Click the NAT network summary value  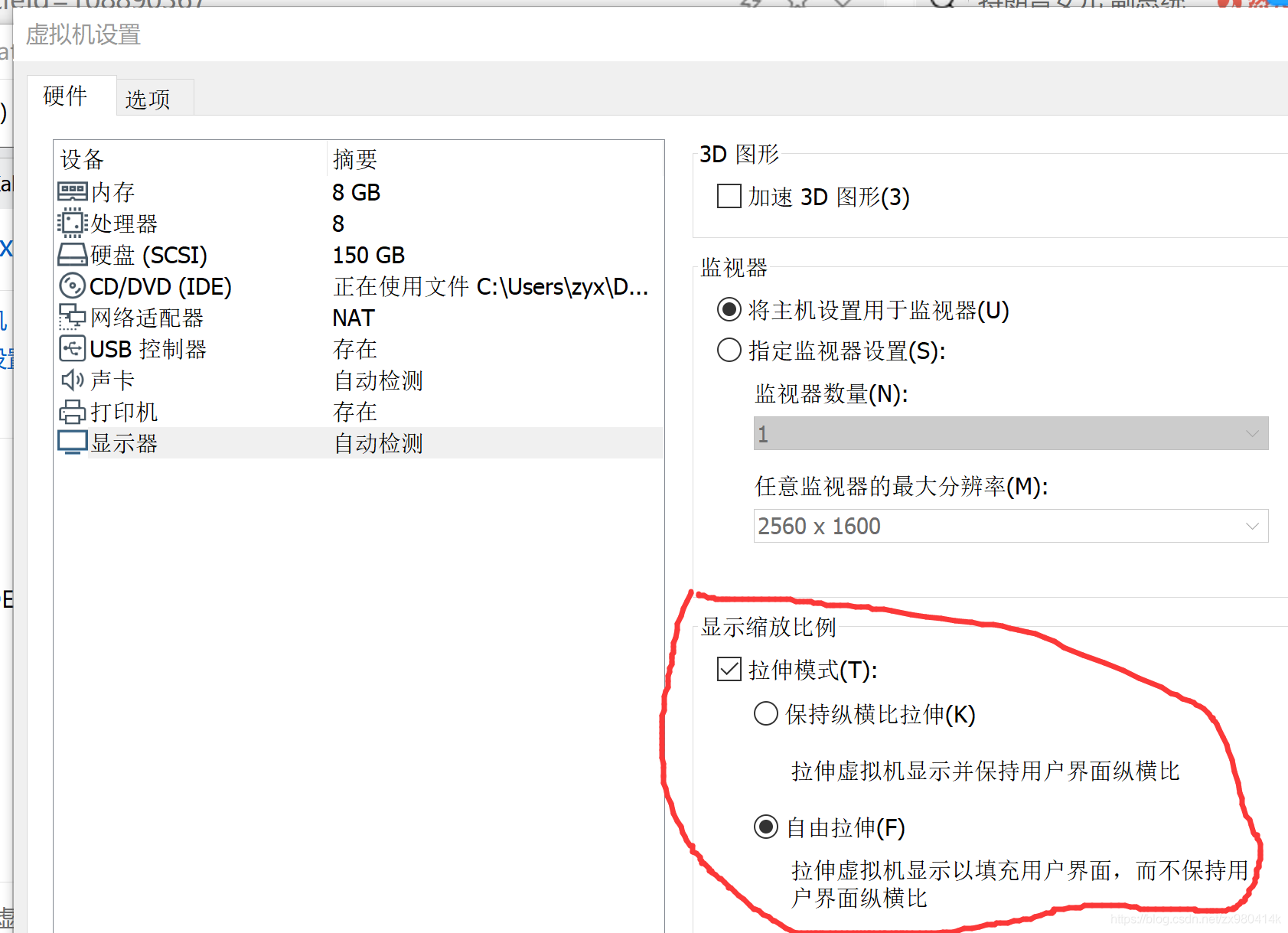pyautogui.click(x=354, y=318)
